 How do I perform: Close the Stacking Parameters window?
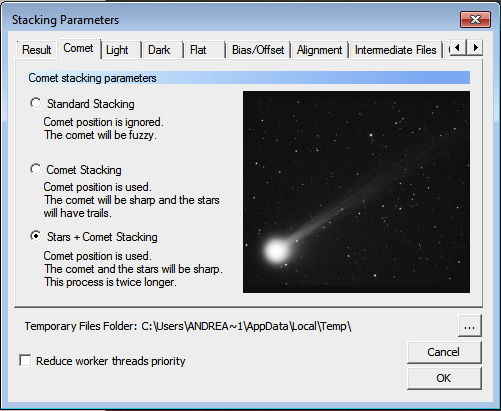pos(475,20)
